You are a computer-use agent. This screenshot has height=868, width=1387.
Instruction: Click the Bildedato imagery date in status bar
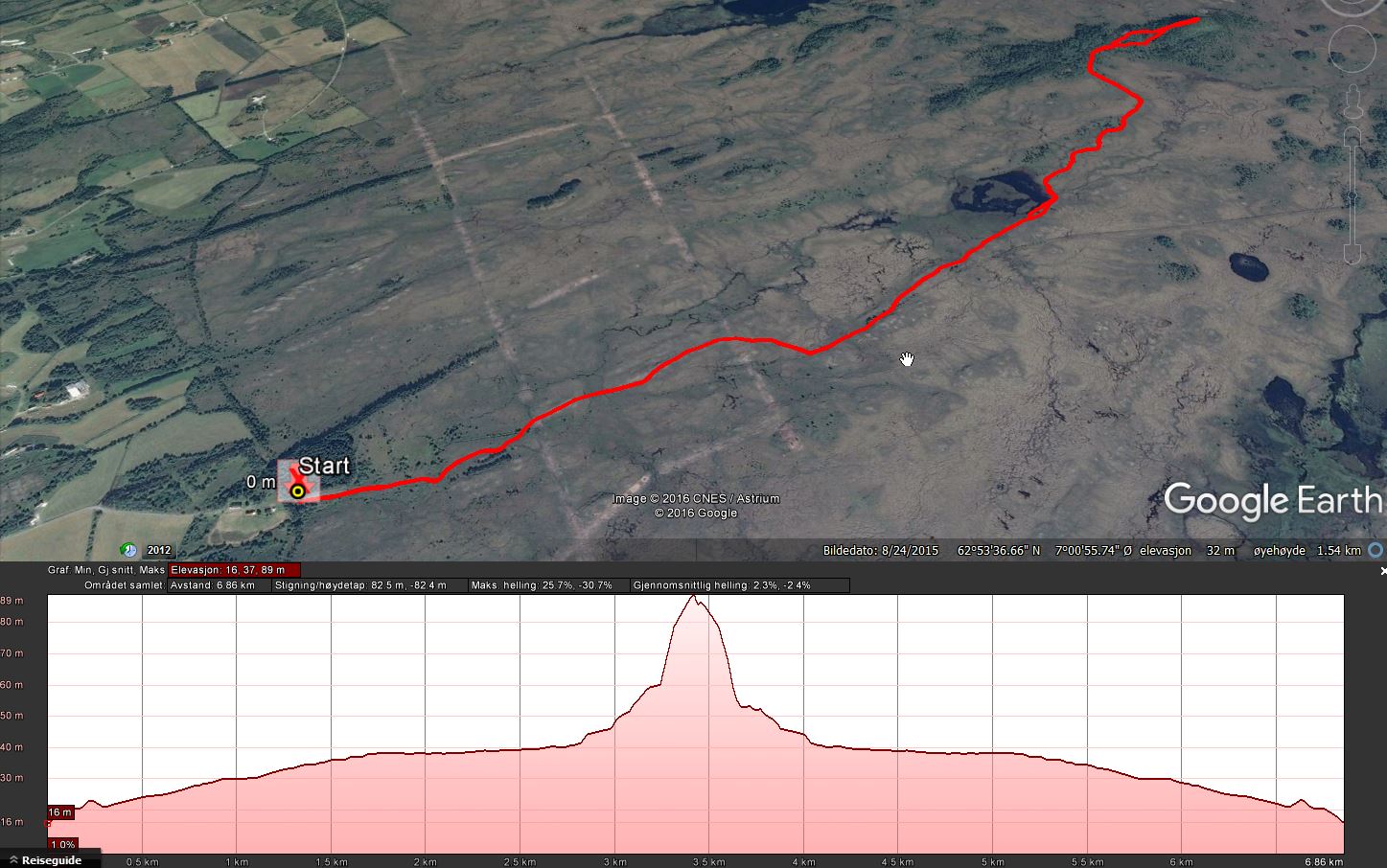(881, 551)
